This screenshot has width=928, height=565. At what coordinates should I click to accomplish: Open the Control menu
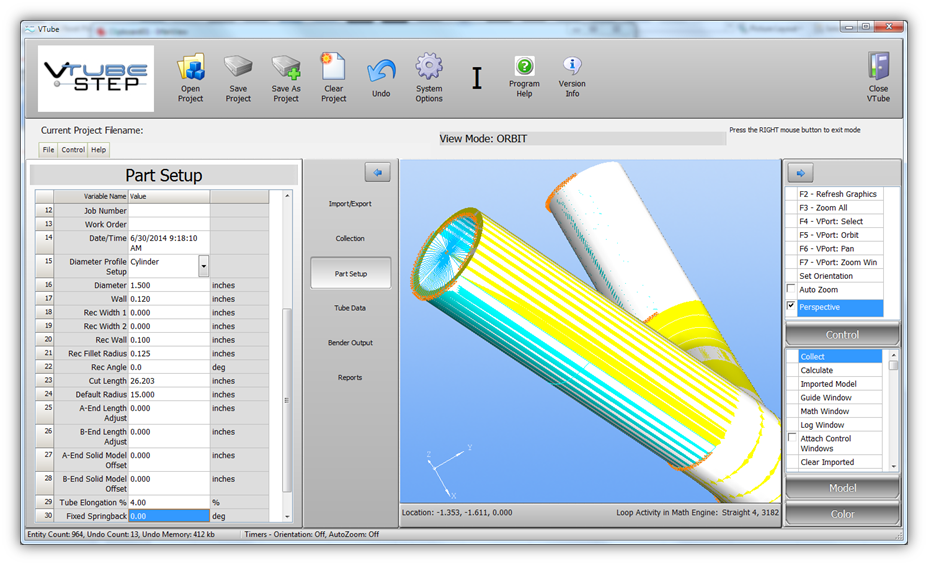[73, 150]
